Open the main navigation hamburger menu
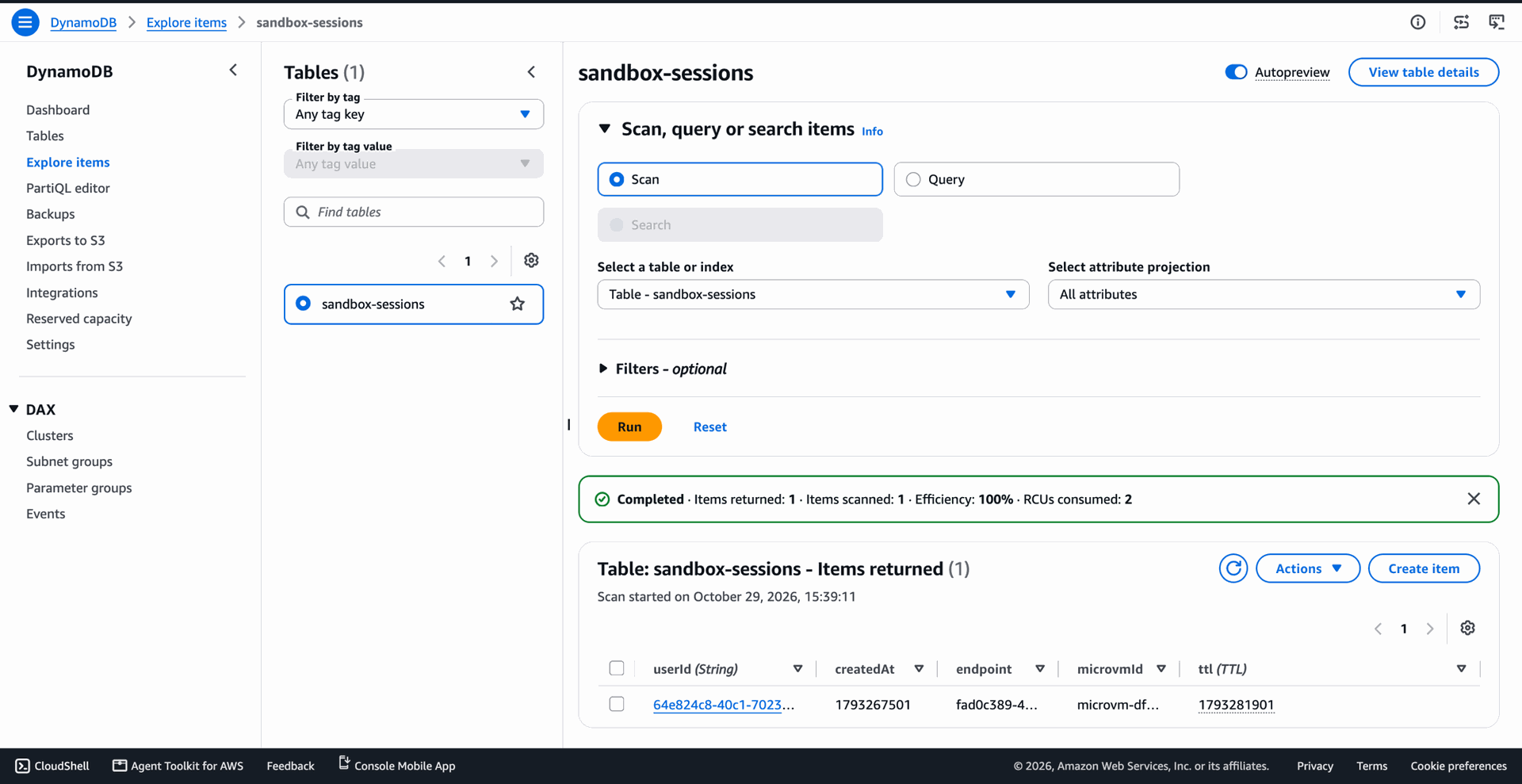The width and height of the screenshot is (1522, 784). coord(25,22)
